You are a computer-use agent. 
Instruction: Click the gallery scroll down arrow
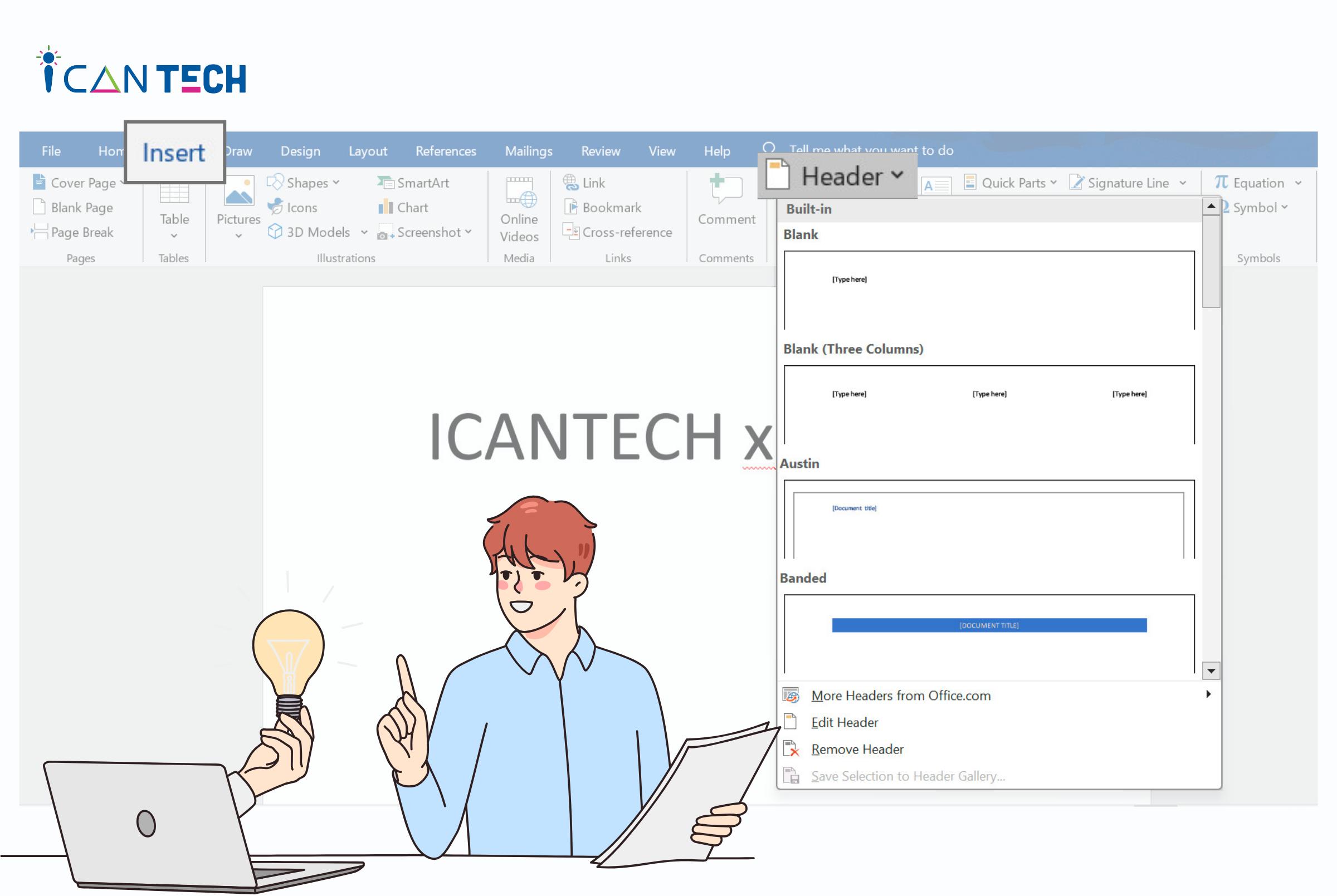tap(1210, 670)
